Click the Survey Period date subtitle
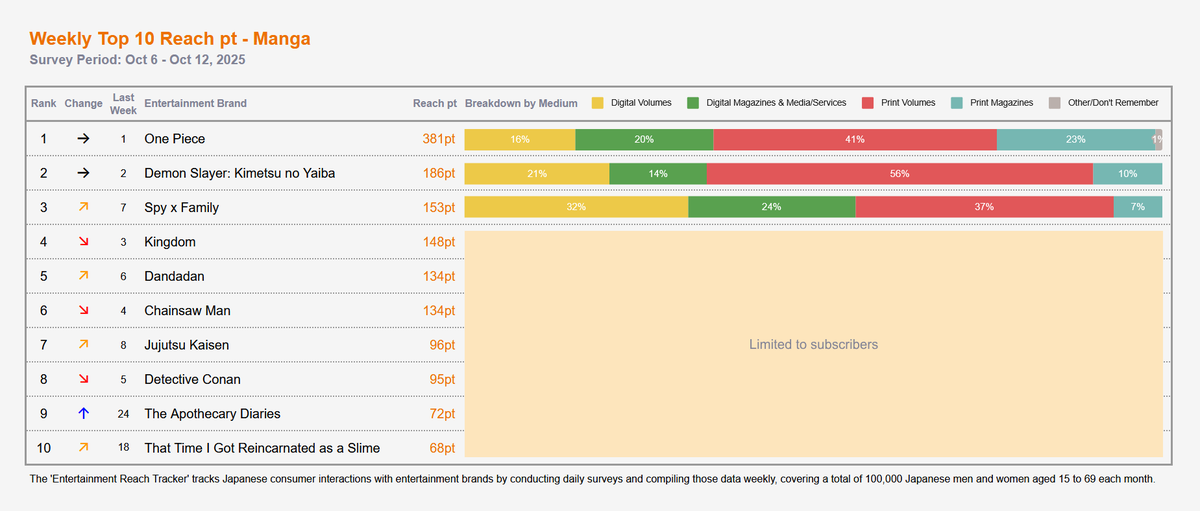 (x=138, y=60)
